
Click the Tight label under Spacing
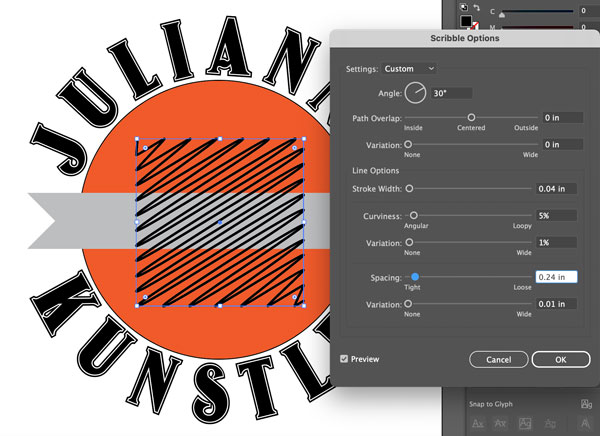pyautogui.click(x=412, y=287)
